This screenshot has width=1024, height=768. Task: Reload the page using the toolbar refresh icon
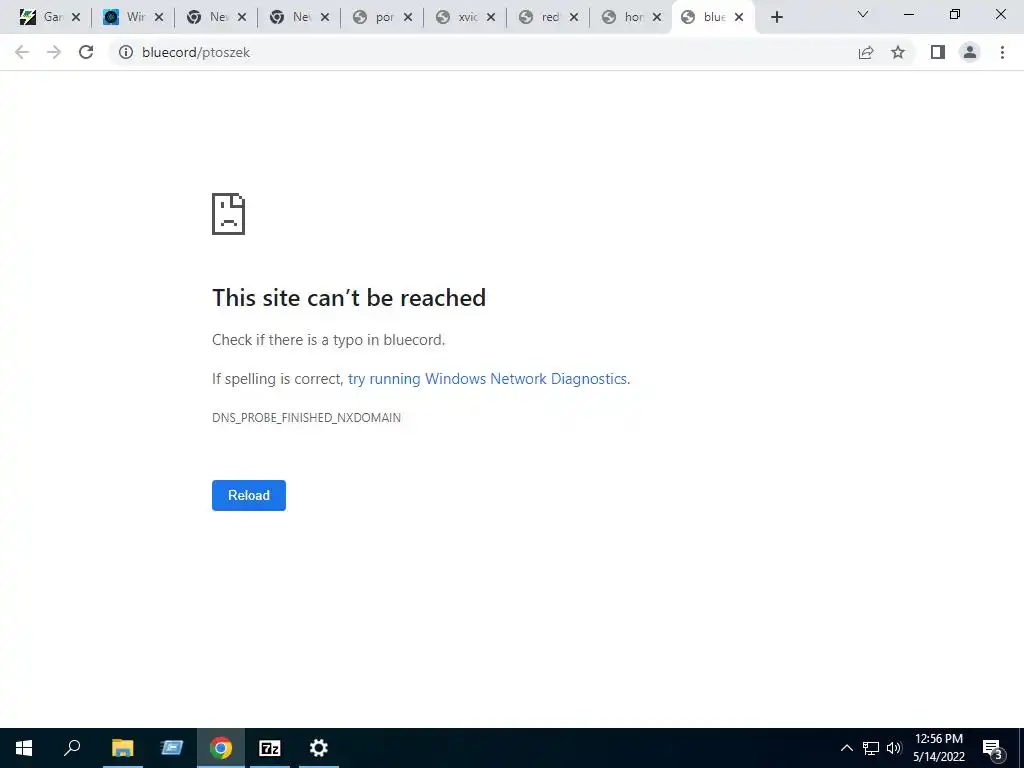point(86,52)
